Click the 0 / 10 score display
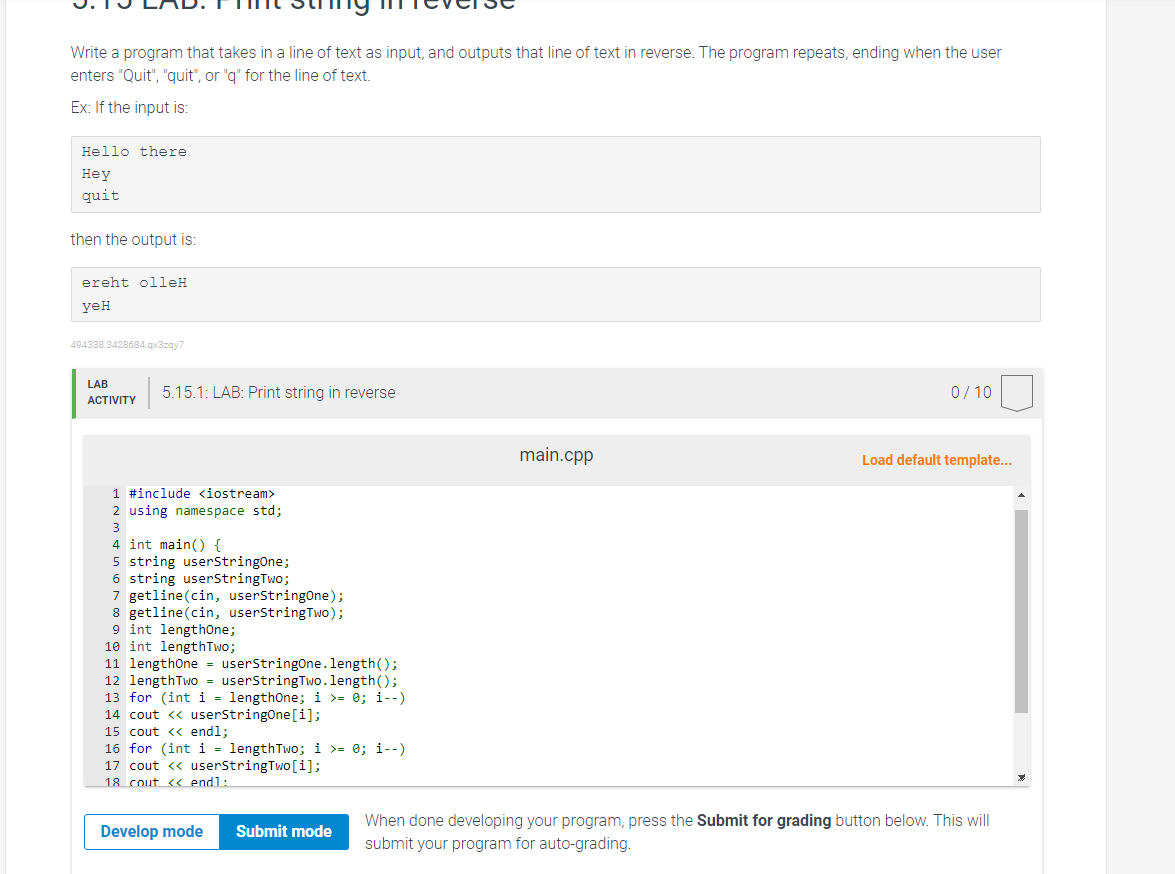 click(x=969, y=392)
